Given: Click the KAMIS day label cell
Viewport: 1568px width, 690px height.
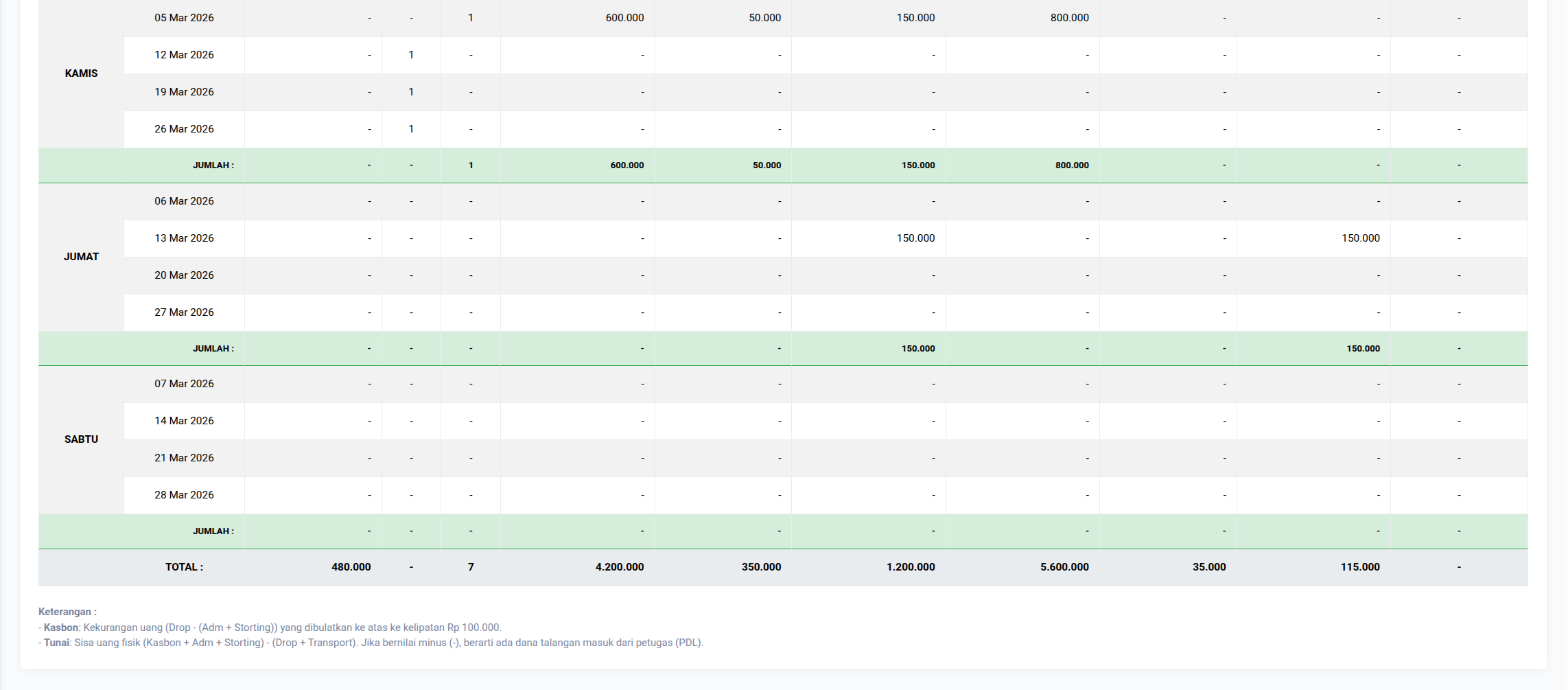Looking at the screenshot, I should click(x=81, y=73).
